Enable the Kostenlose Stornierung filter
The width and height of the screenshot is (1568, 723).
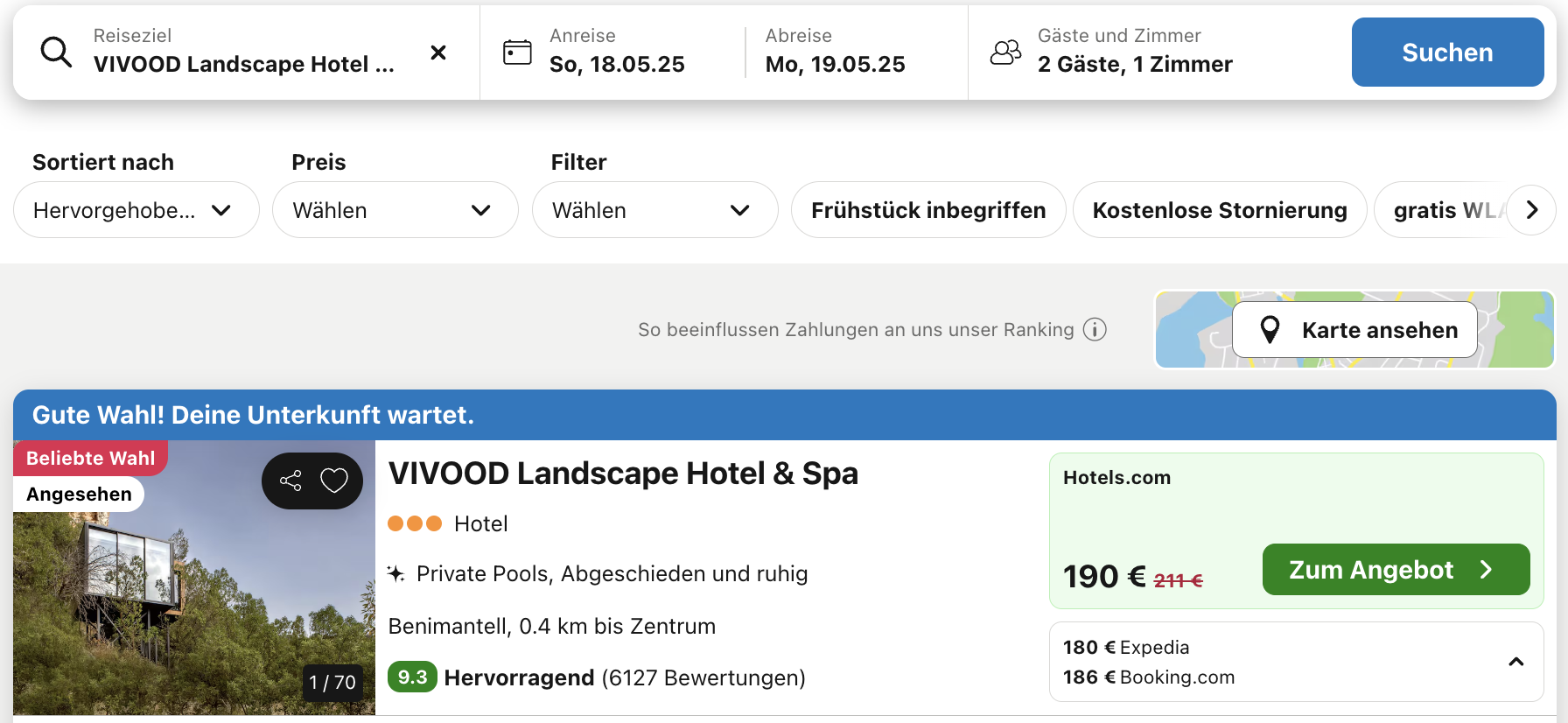click(1219, 210)
